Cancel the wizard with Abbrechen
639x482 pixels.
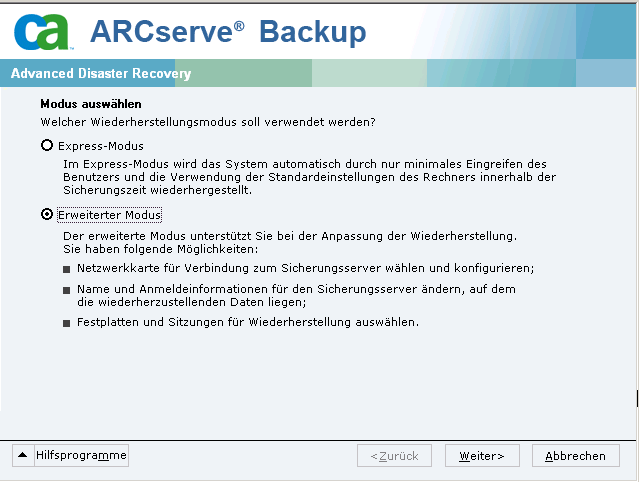click(575, 456)
